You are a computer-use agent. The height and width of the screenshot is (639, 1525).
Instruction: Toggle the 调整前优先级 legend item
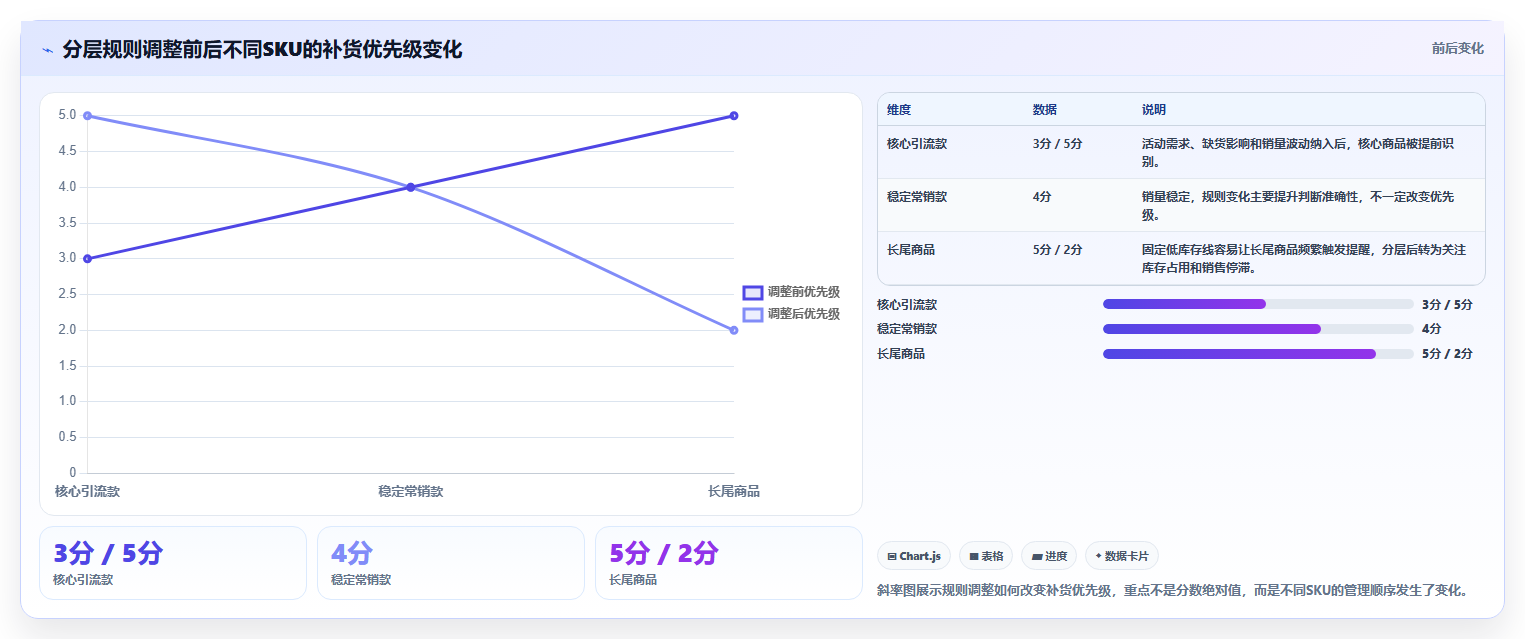coord(791,292)
